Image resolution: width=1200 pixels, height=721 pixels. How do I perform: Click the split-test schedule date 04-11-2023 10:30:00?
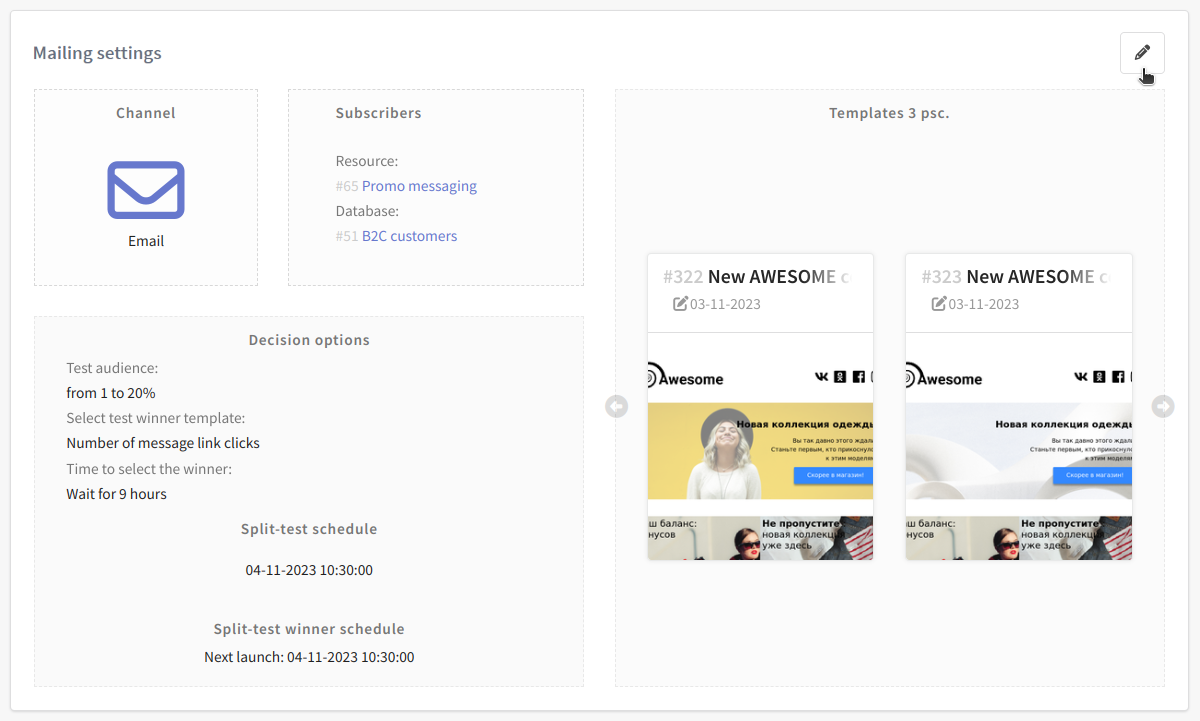coord(309,570)
